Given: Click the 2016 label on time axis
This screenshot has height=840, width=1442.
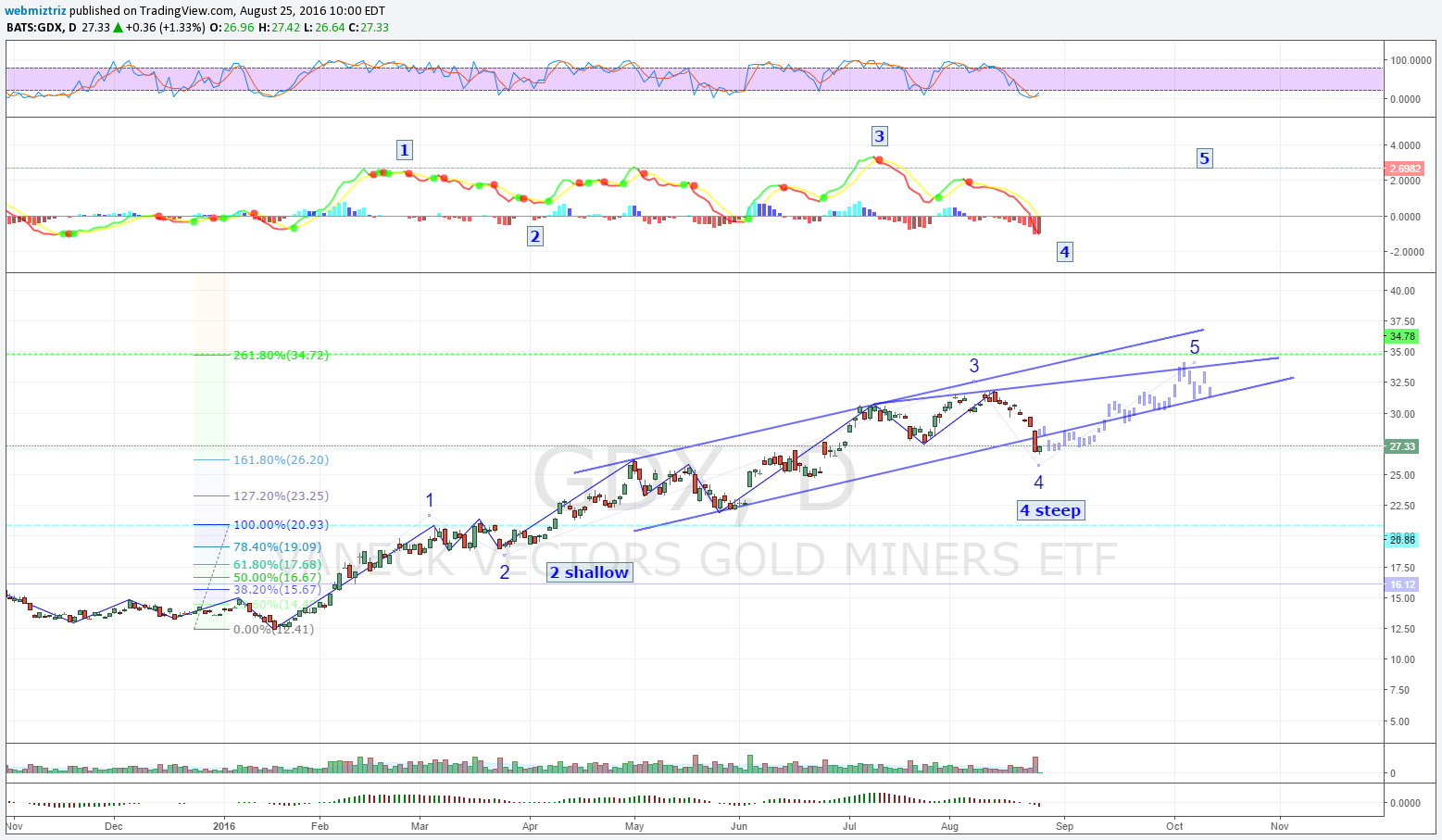Looking at the screenshot, I should (x=224, y=826).
